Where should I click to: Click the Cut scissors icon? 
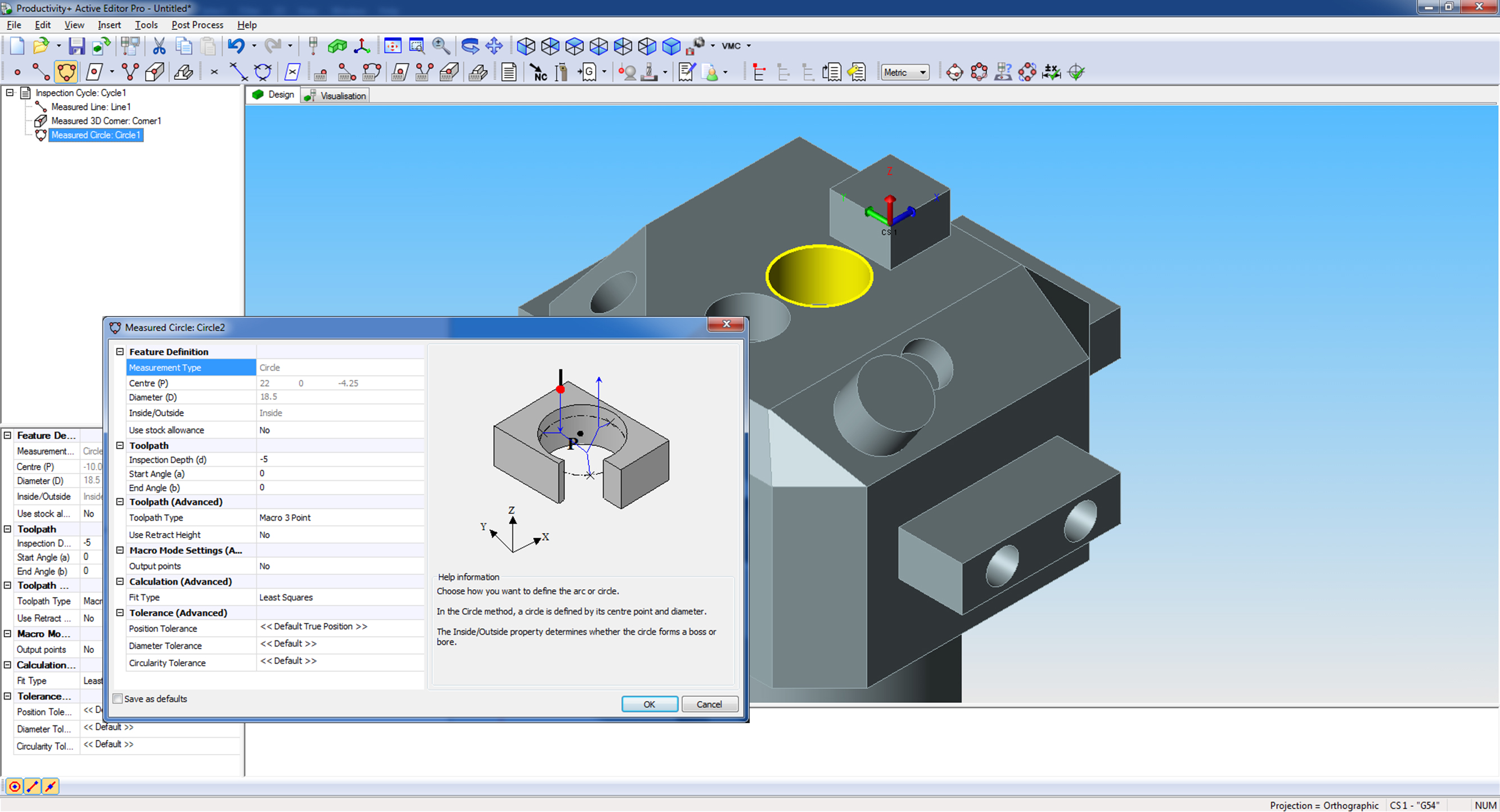[158, 46]
